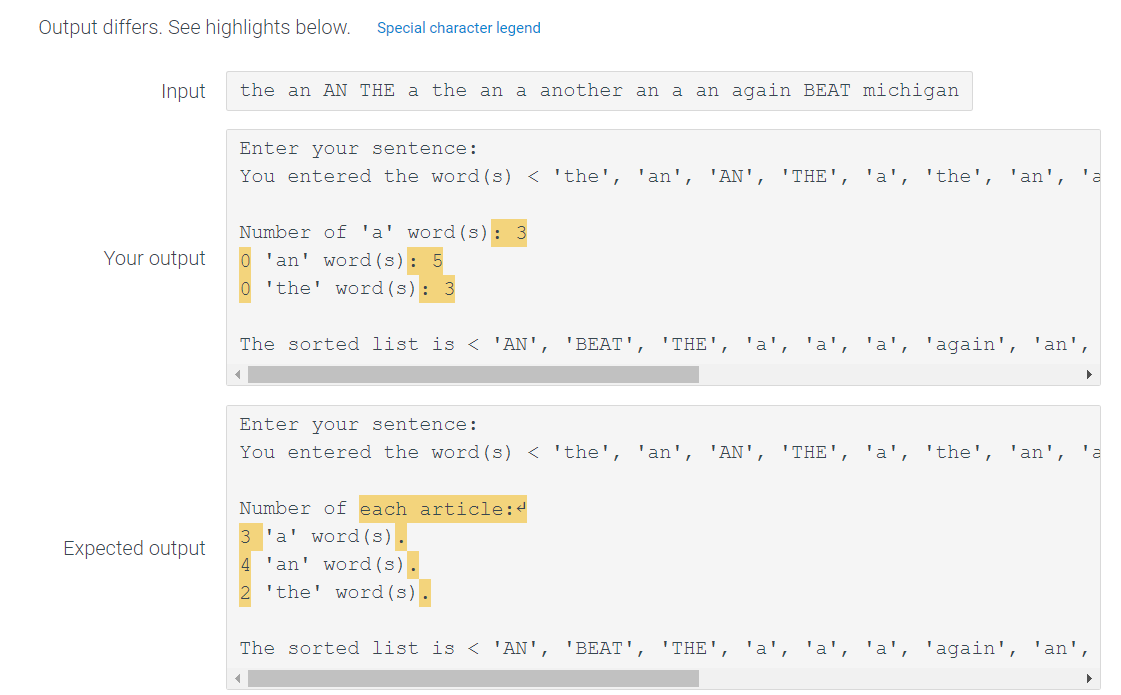
Task: Click the left scroll arrow under Your output
Action: click(x=236, y=373)
